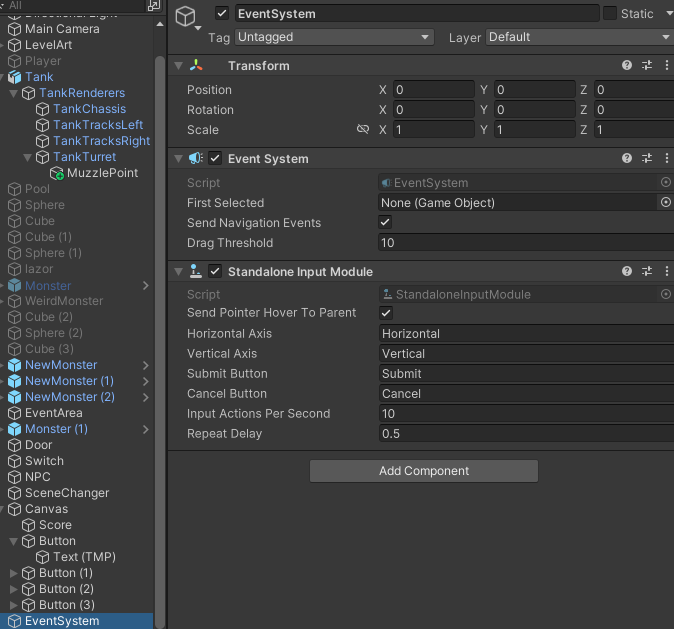Image resolution: width=674 pixels, height=629 pixels.
Task: Disable the Standalone Input Module component checkbox
Action: (215, 271)
